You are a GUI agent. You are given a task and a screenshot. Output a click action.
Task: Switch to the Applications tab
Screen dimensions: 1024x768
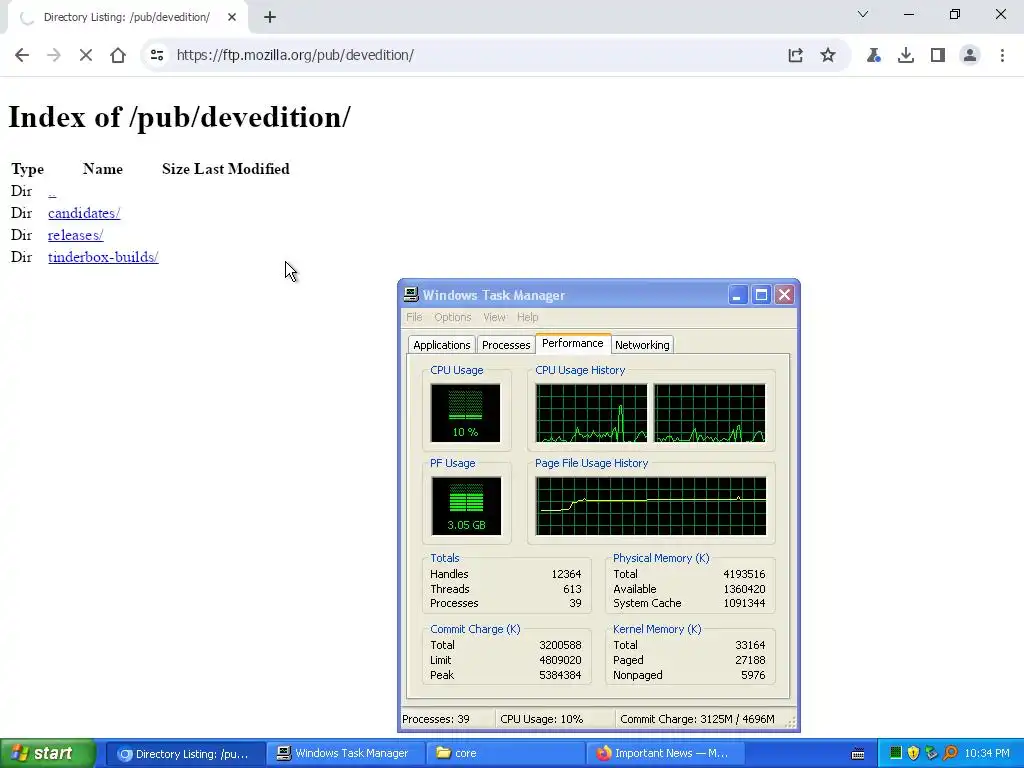[x=441, y=345]
